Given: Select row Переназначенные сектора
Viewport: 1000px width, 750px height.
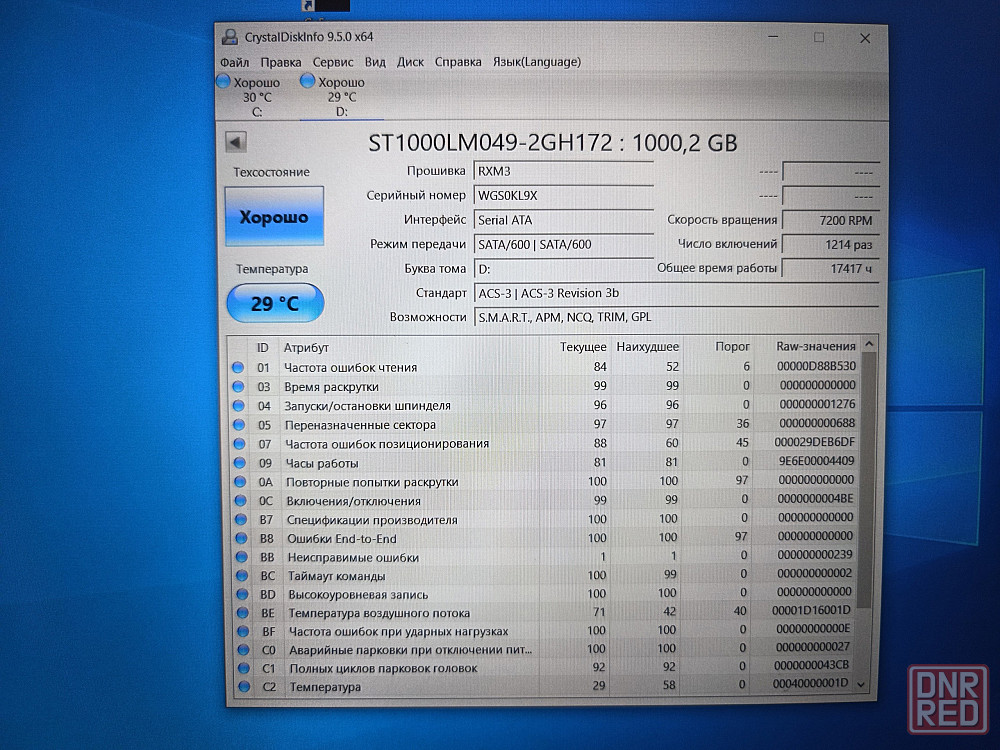Looking at the screenshot, I should click(544, 424).
